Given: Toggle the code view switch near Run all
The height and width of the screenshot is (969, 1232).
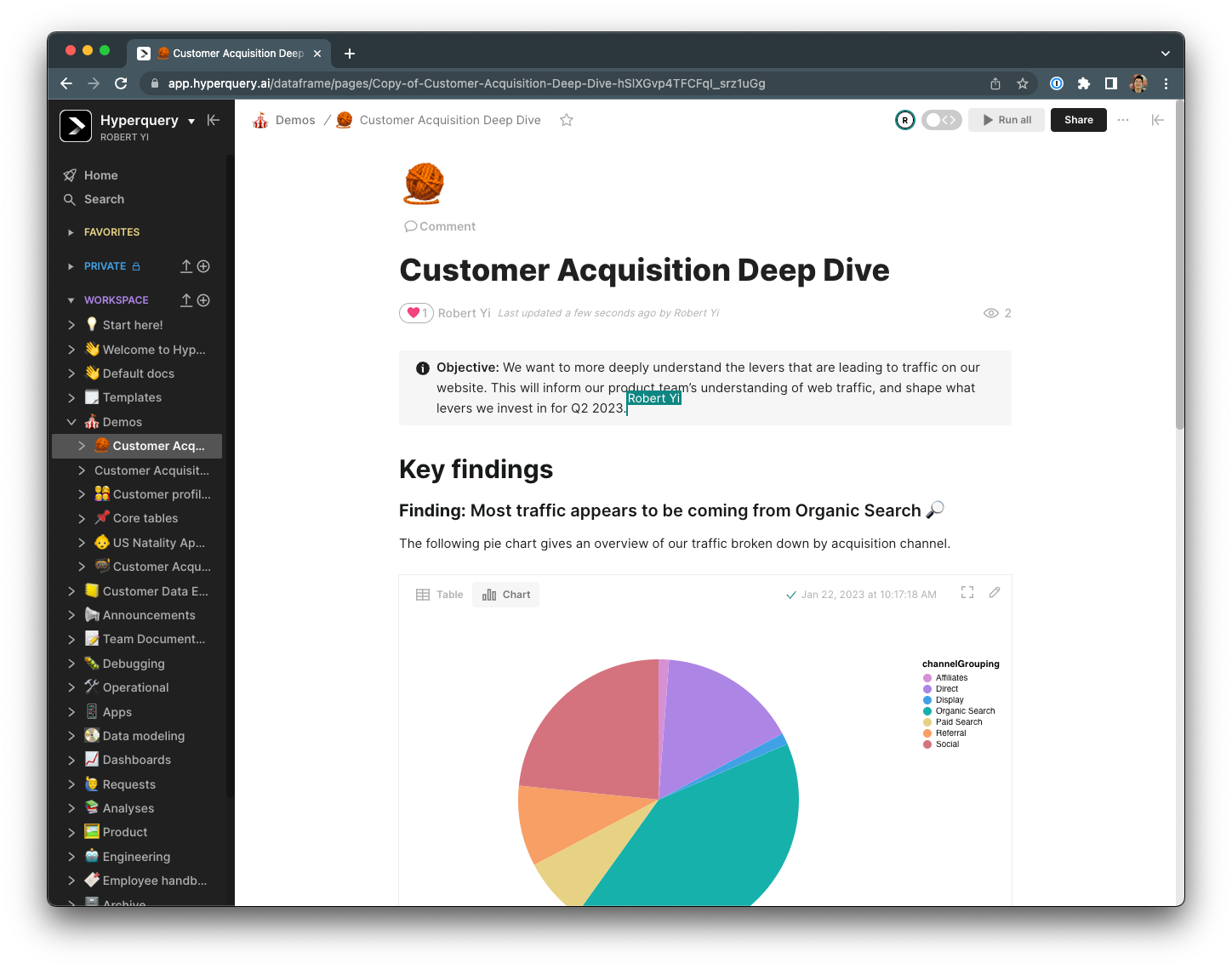Looking at the screenshot, I should tap(940, 119).
